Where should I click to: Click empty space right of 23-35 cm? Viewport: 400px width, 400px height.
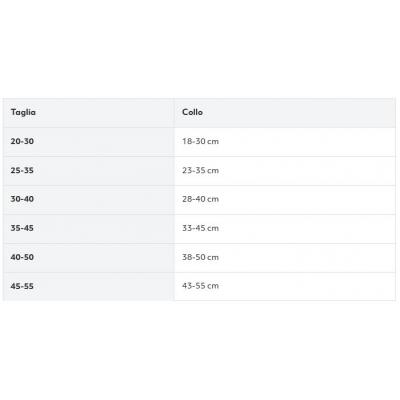point(307,170)
